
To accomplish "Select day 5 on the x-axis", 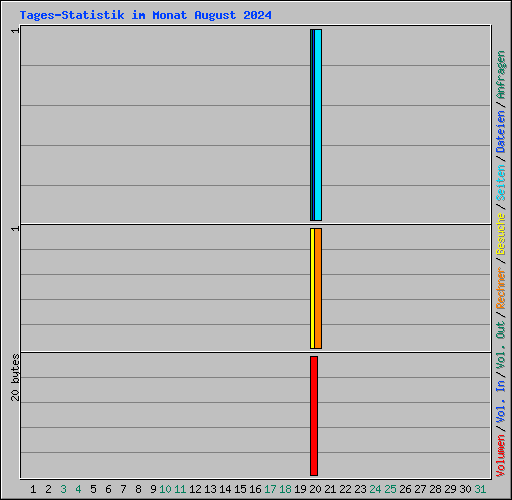I will 93,489.
